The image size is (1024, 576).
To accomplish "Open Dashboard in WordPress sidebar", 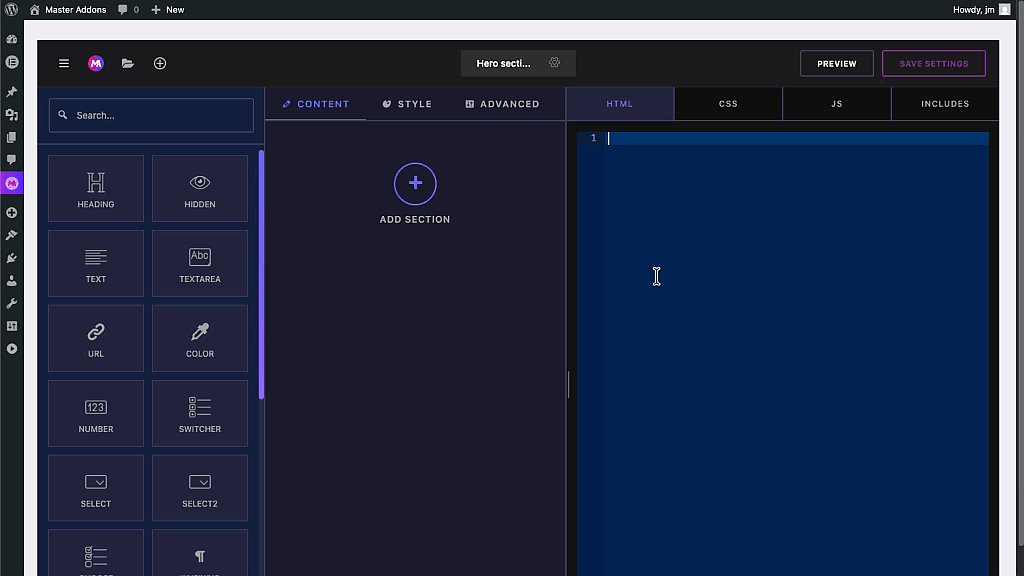I will click(12, 39).
